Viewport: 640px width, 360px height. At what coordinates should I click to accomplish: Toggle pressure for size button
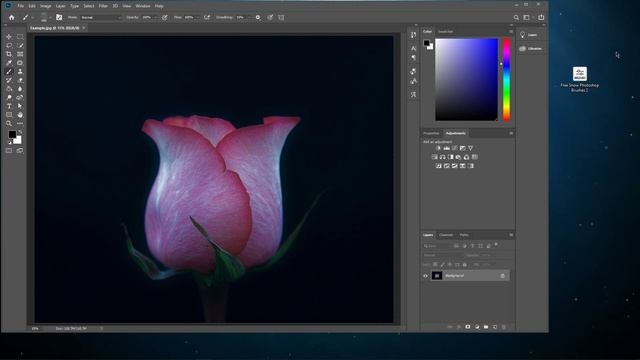click(270, 18)
